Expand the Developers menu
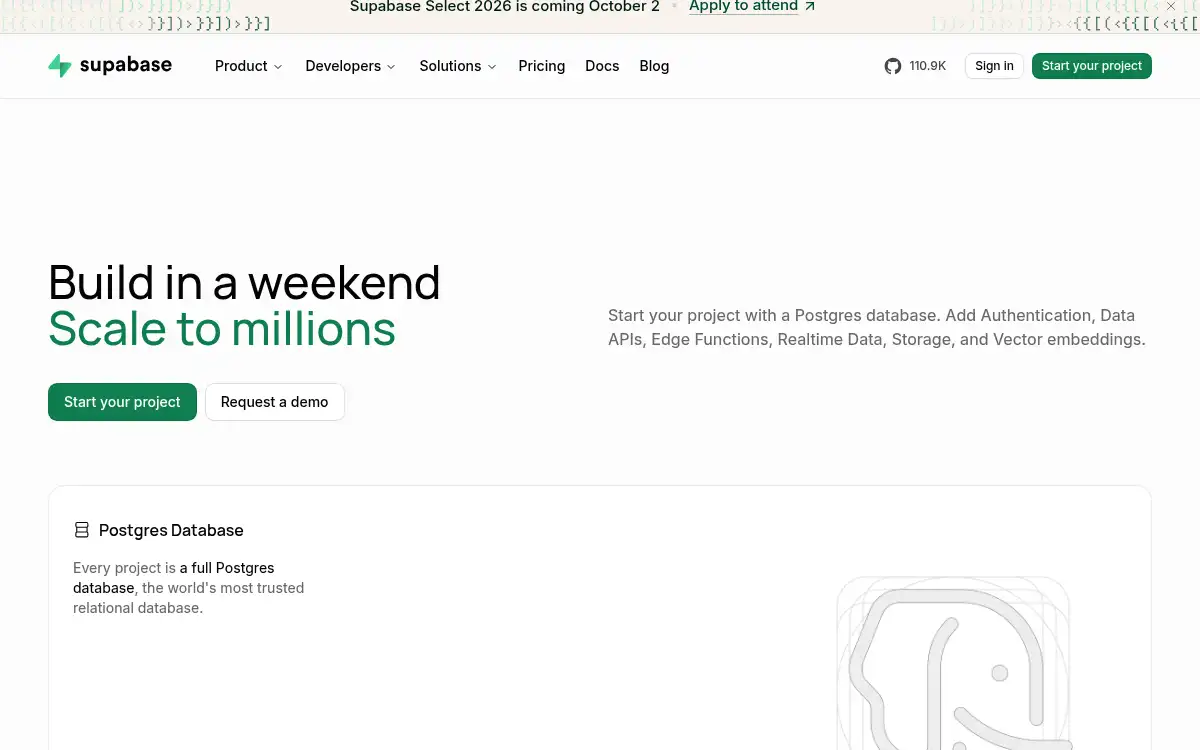The image size is (1200, 750). click(x=351, y=66)
